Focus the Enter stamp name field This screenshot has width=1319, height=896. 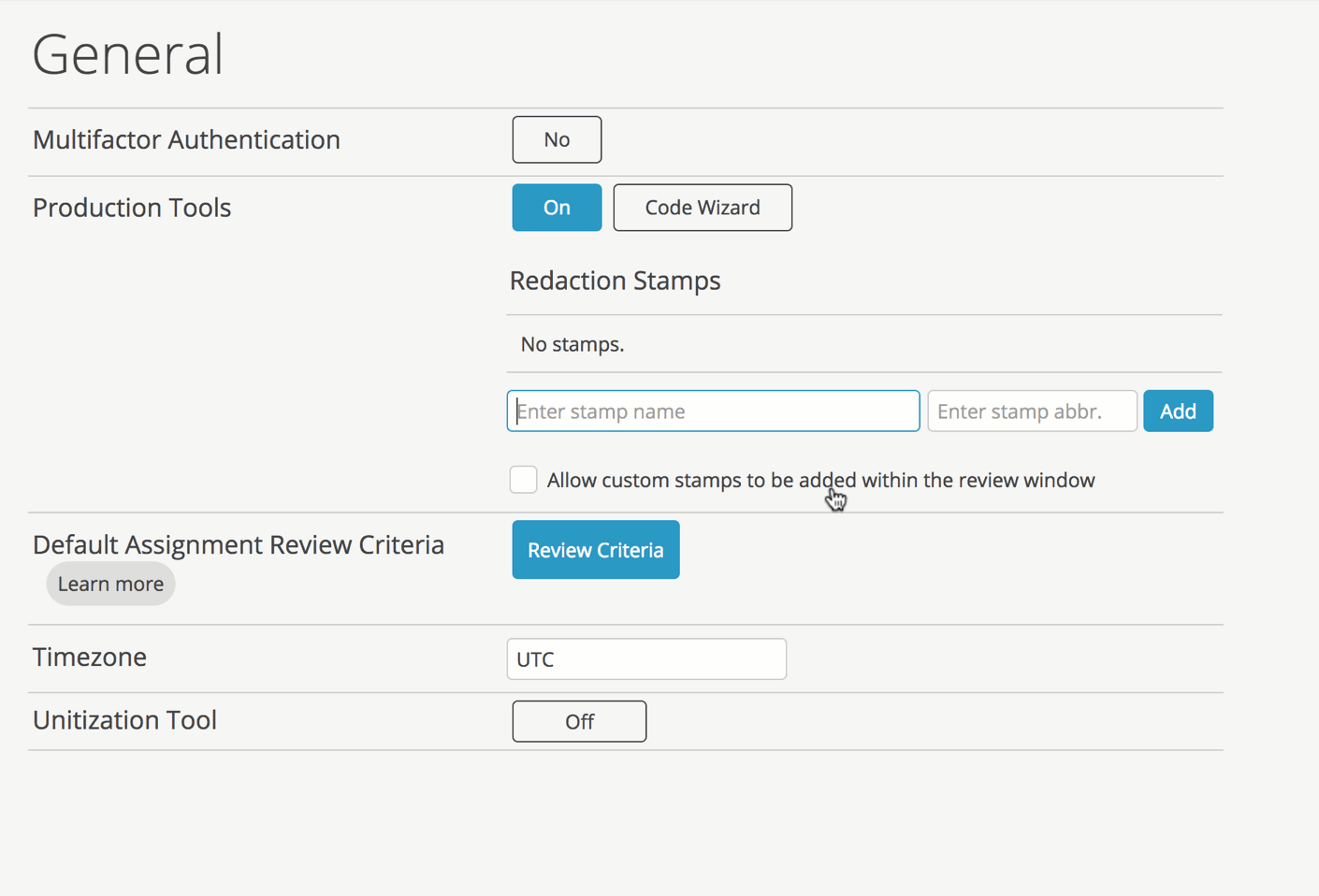[x=713, y=411]
